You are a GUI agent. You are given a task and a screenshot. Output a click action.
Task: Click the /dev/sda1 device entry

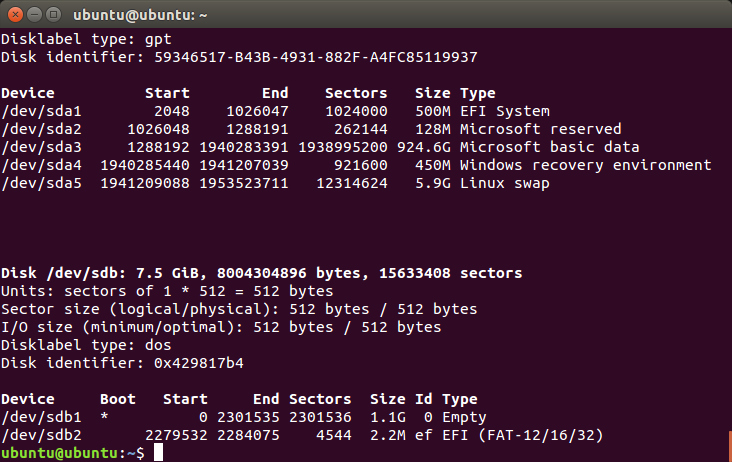coord(41,111)
